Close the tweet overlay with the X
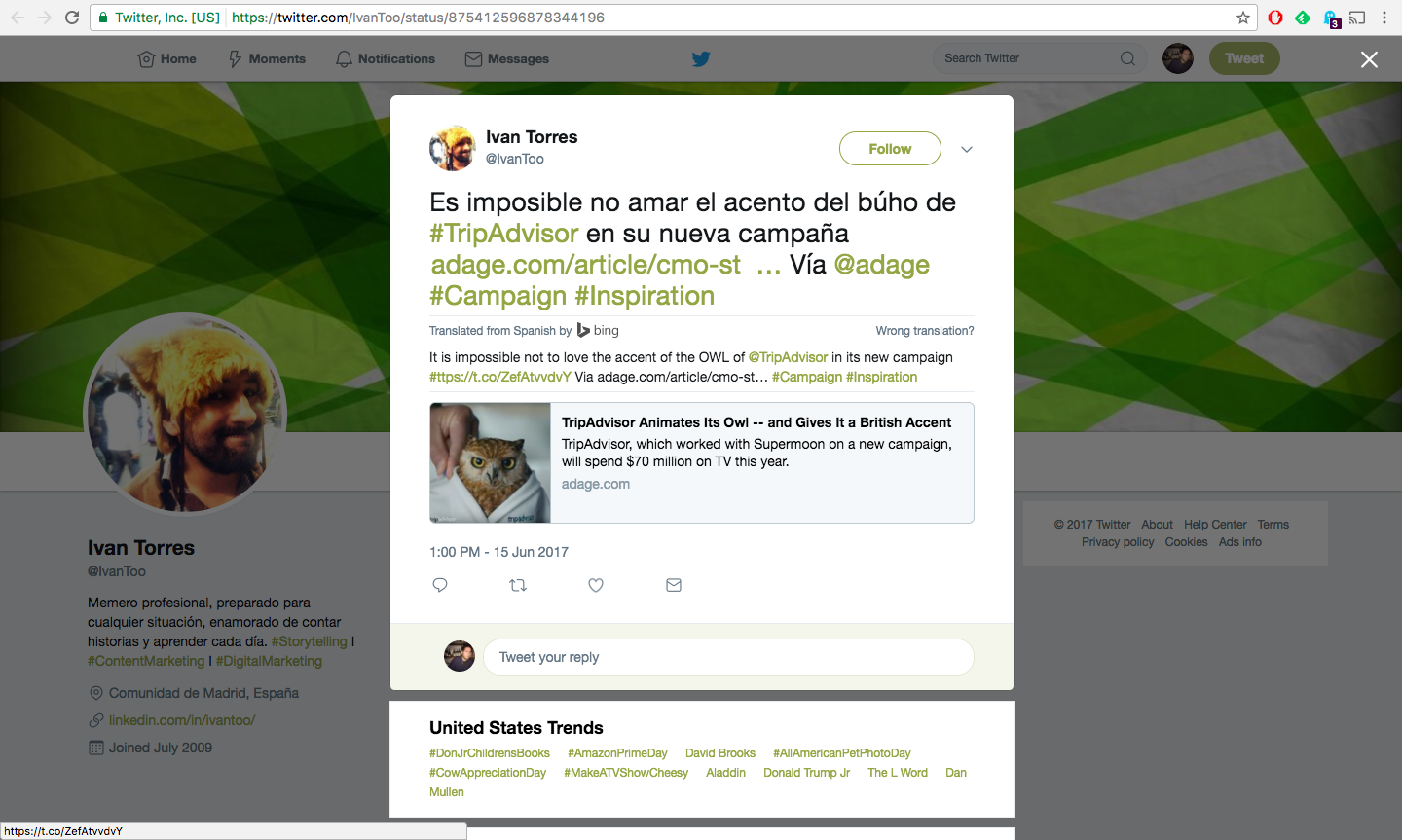1402x840 pixels. click(1369, 59)
